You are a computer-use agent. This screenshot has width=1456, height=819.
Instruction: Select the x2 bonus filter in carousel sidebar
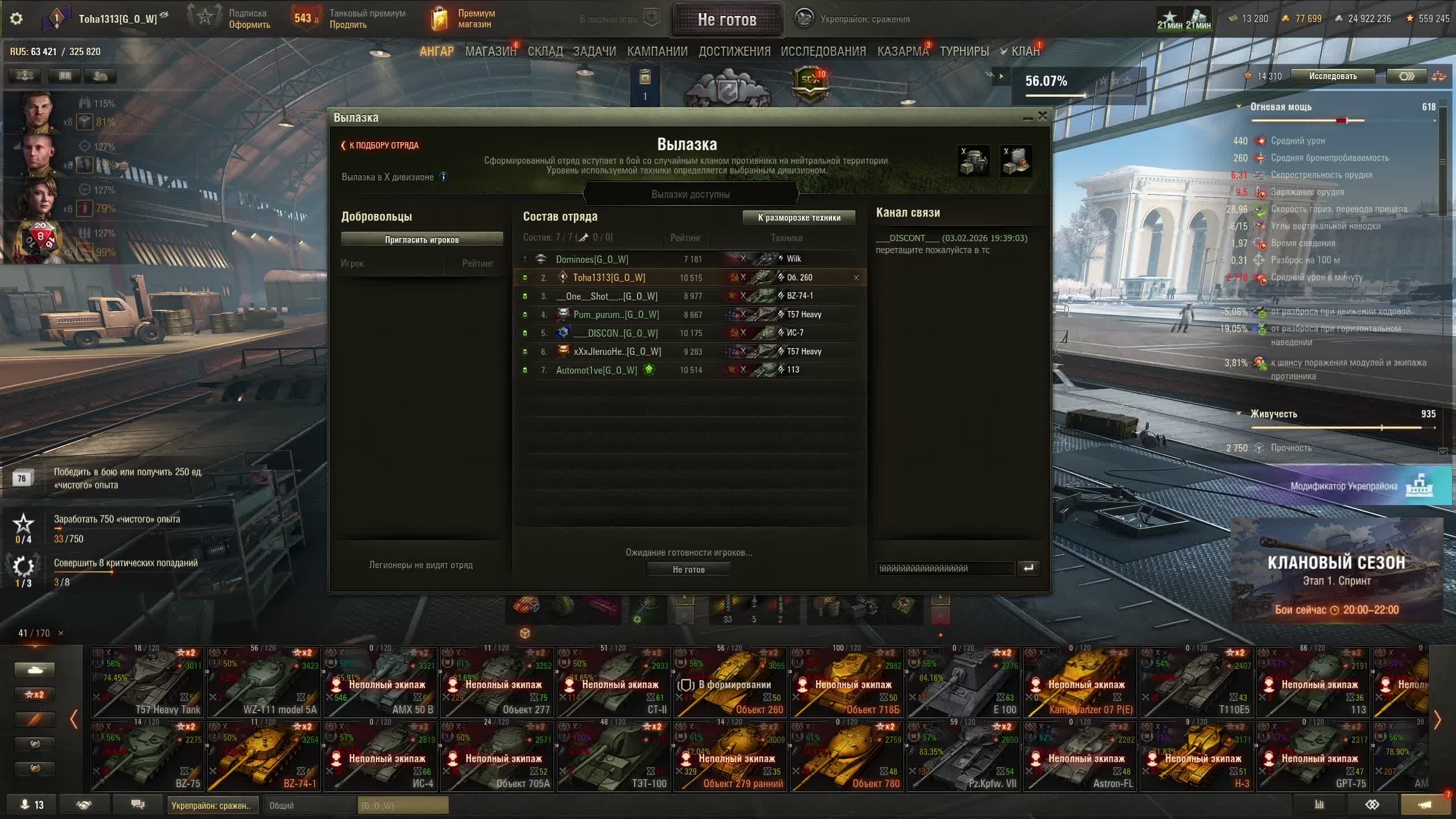pos(35,694)
